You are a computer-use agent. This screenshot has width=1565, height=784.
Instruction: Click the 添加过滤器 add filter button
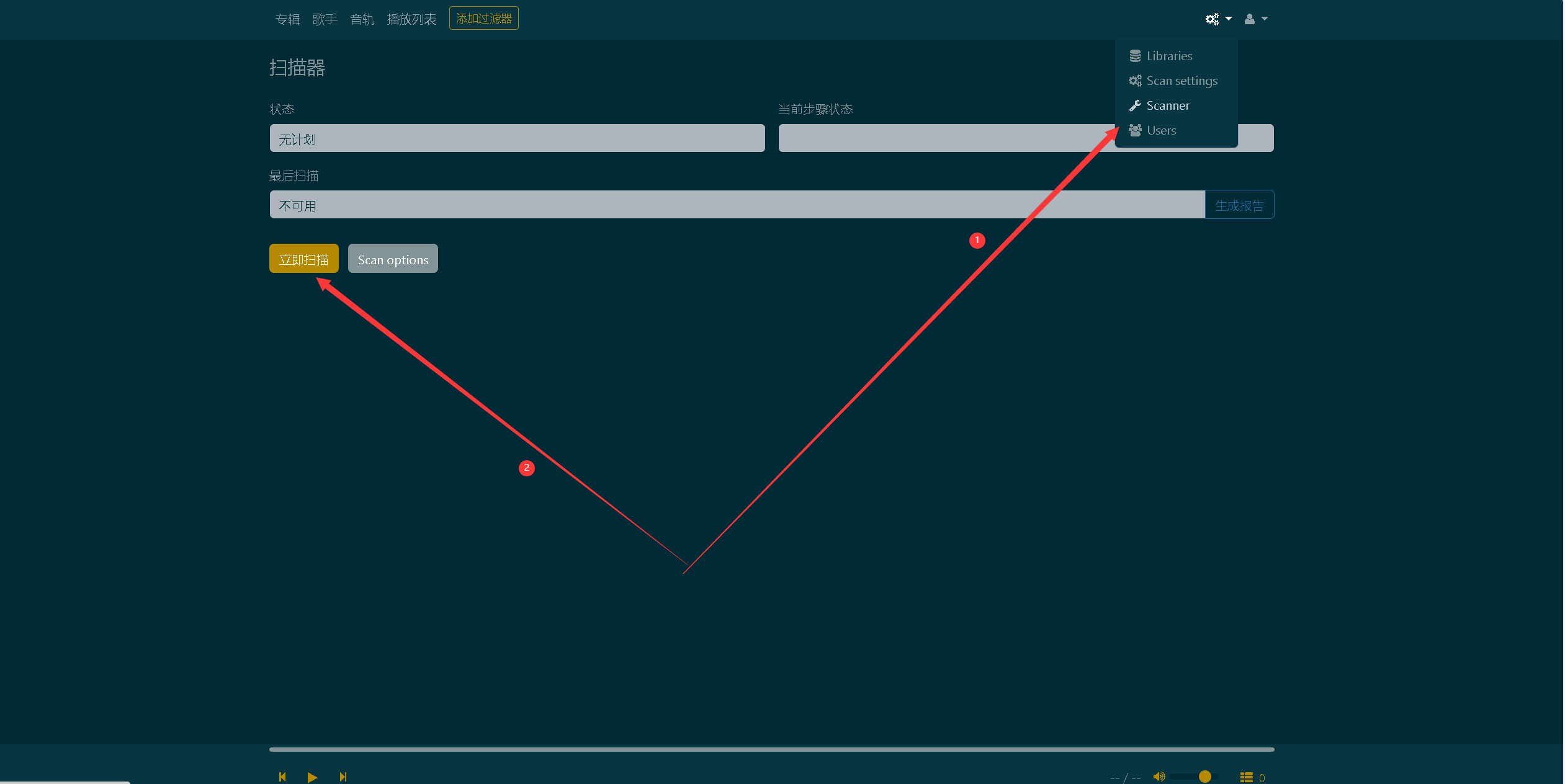click(x=483, y=18)
